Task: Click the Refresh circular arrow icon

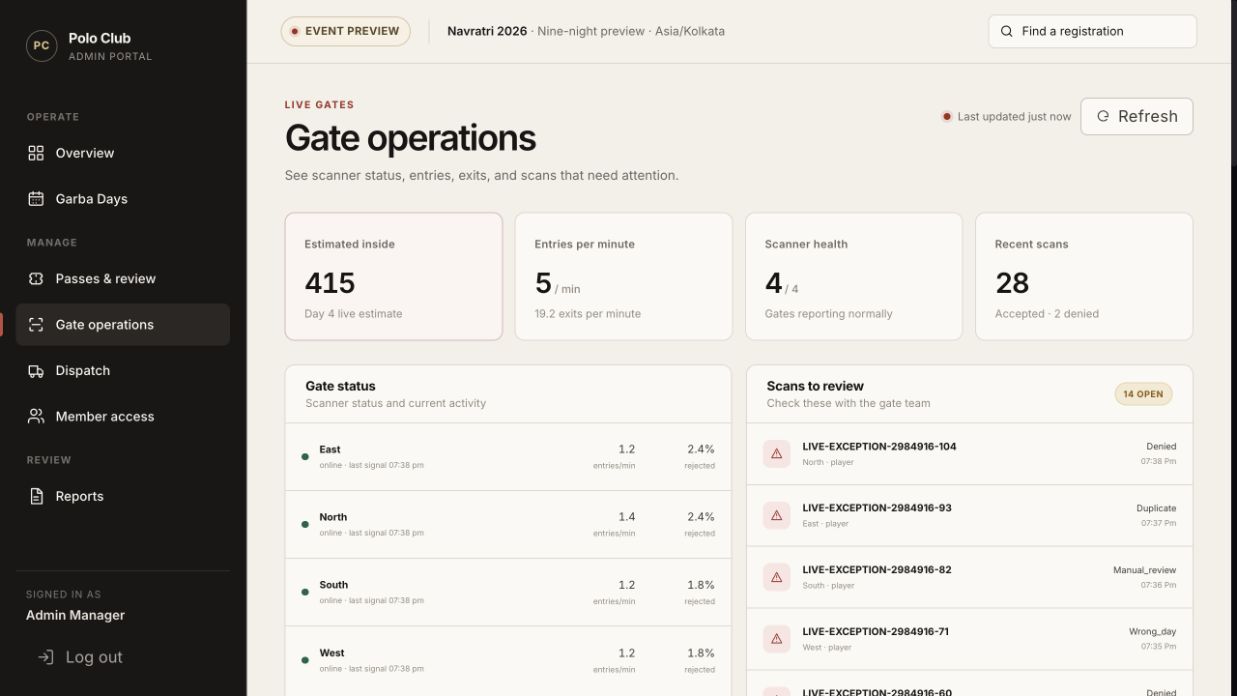Action: 1103,116
